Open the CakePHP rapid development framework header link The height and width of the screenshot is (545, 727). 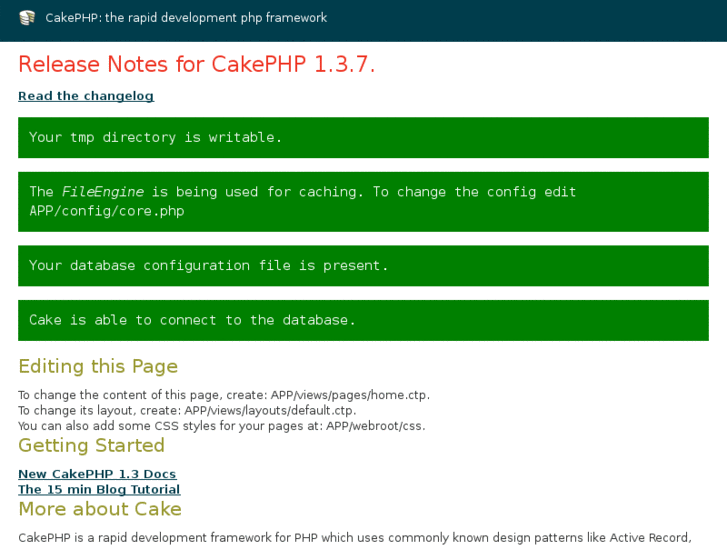pyautogui.click(x=186, y=18)
